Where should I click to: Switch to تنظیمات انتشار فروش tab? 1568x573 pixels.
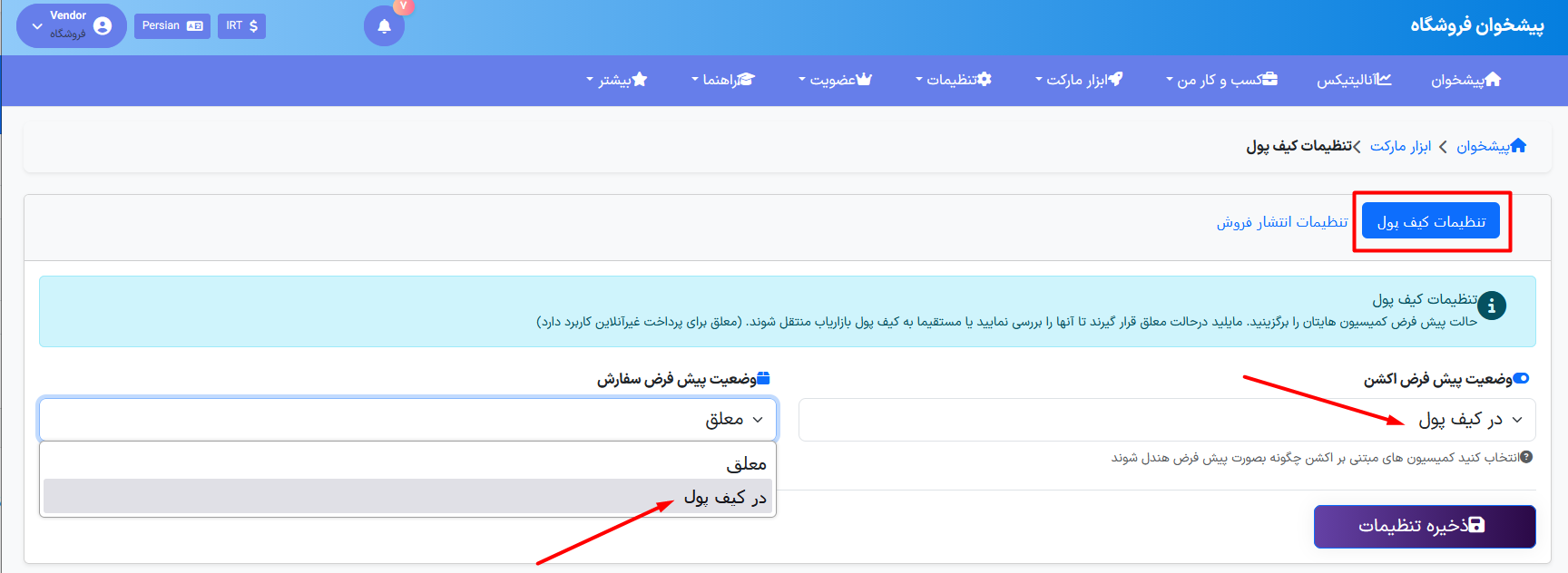[1282, 222]
